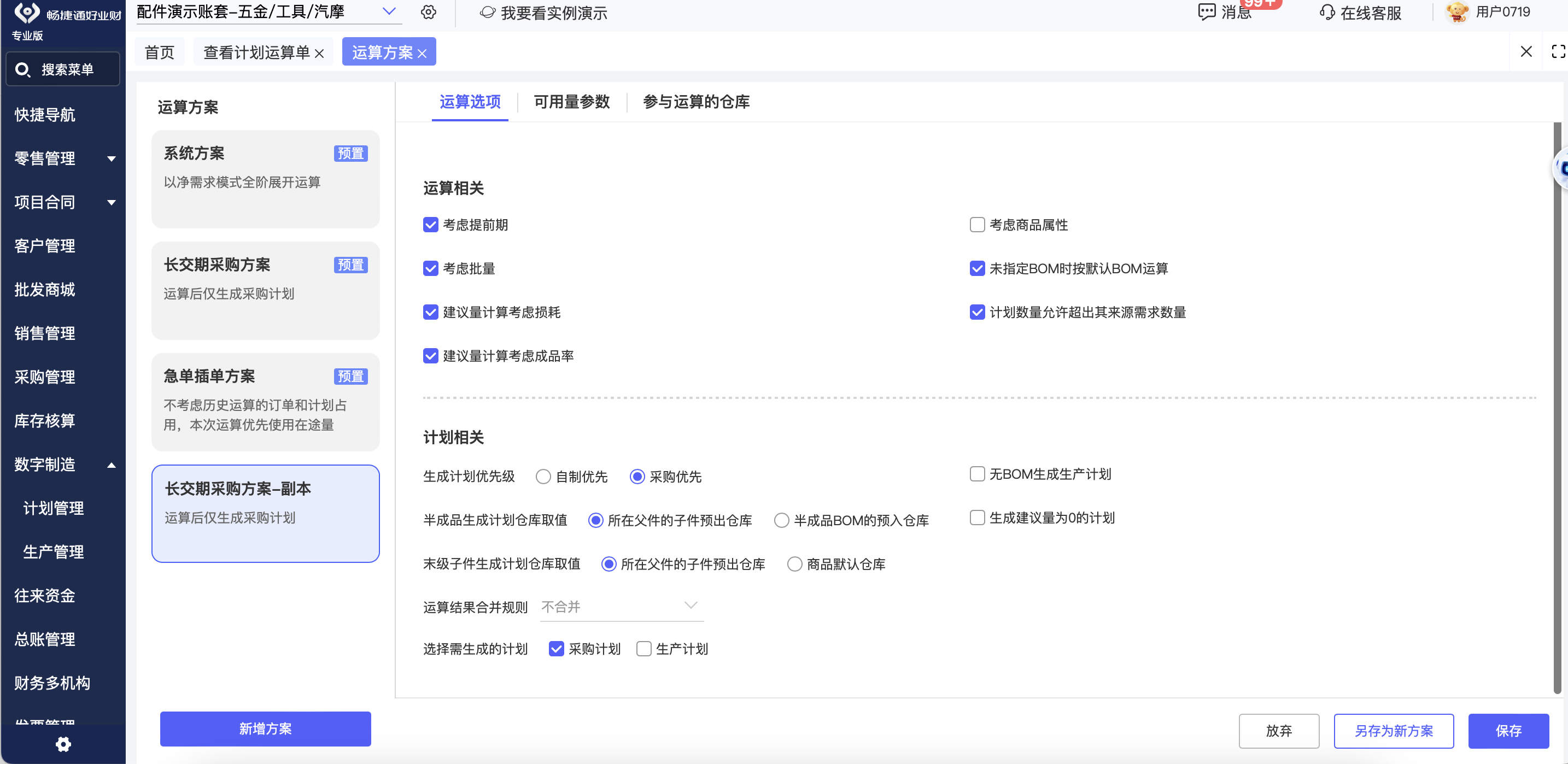Click the user avatar icon
The width and height of the screenshot is (1568, 764).
pyautogui.click(x=1456, y=12)
